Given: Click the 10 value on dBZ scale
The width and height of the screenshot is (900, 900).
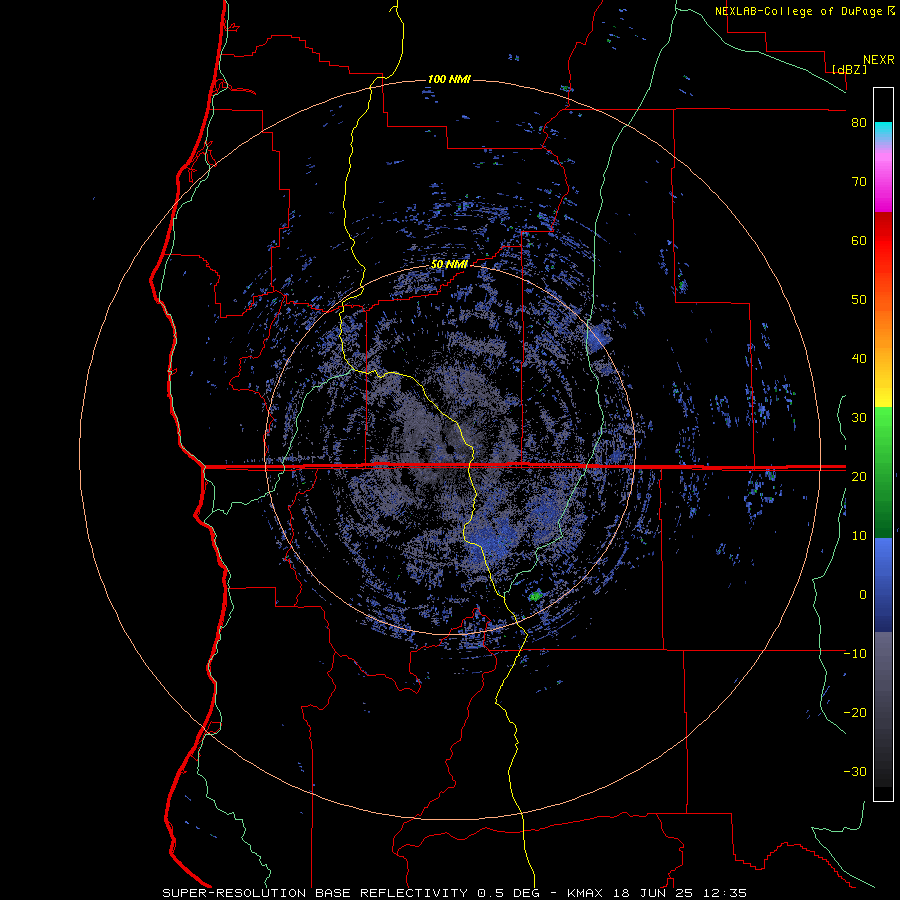Looking at the screenshot, I should coord(859,536).
